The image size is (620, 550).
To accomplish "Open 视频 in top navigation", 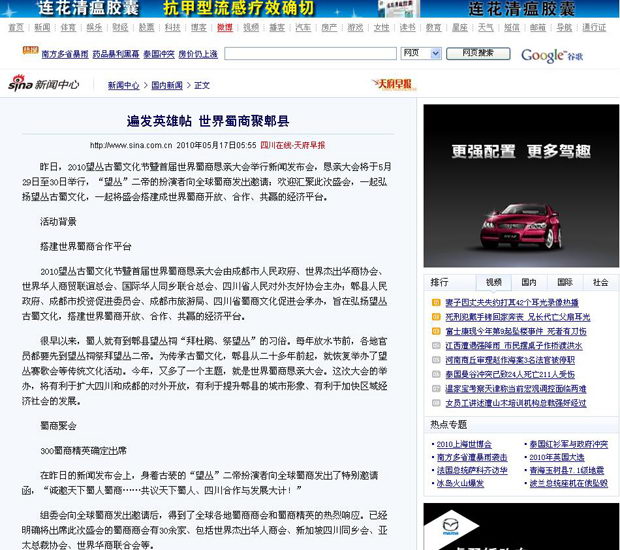I will (251, 27).
